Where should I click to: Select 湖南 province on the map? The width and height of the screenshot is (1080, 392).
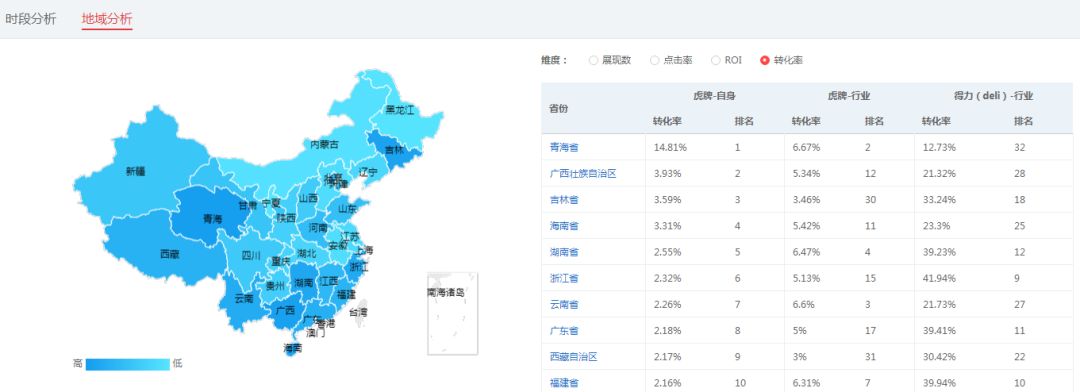click(x=303, y=283)
